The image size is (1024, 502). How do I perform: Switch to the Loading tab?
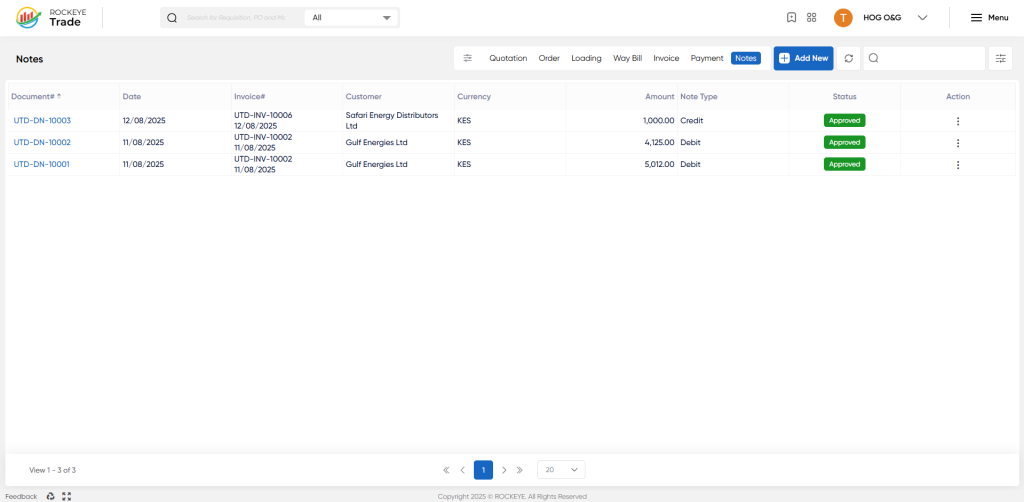586,58
